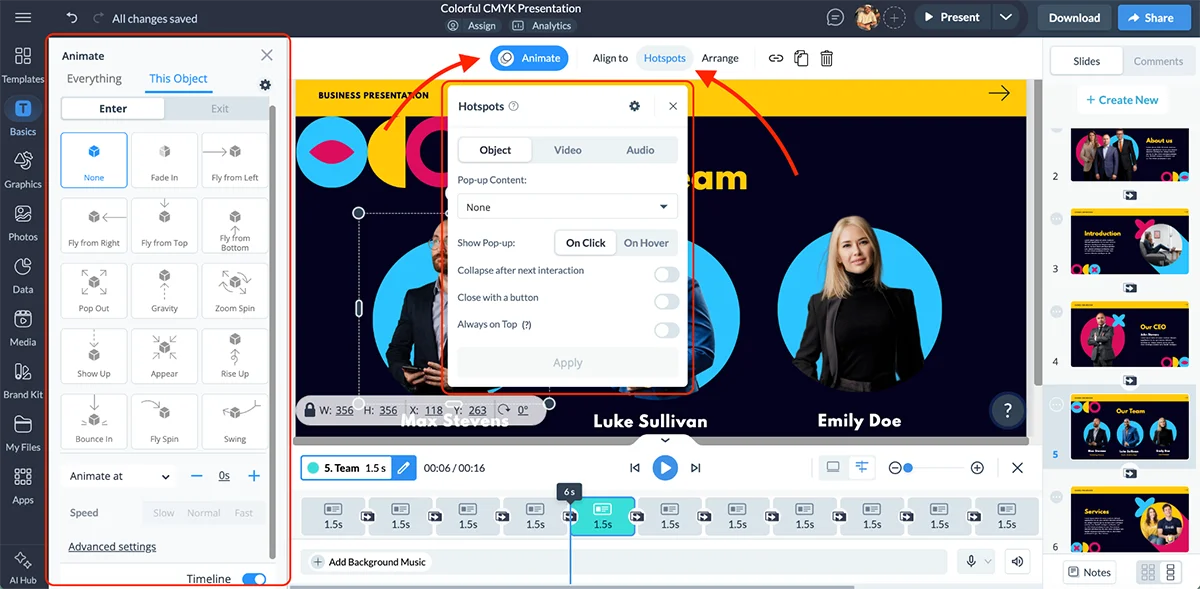
Task: Open the Templates sidebar panel
Action: [x=23, y=64]
